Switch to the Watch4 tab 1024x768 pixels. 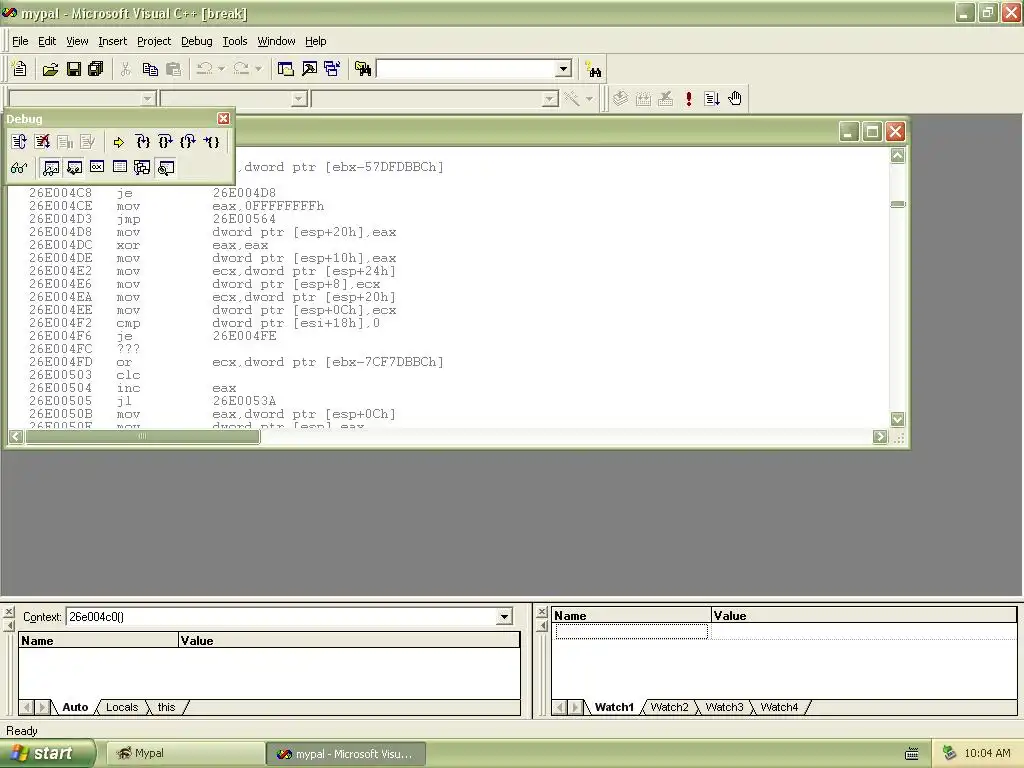779,707
